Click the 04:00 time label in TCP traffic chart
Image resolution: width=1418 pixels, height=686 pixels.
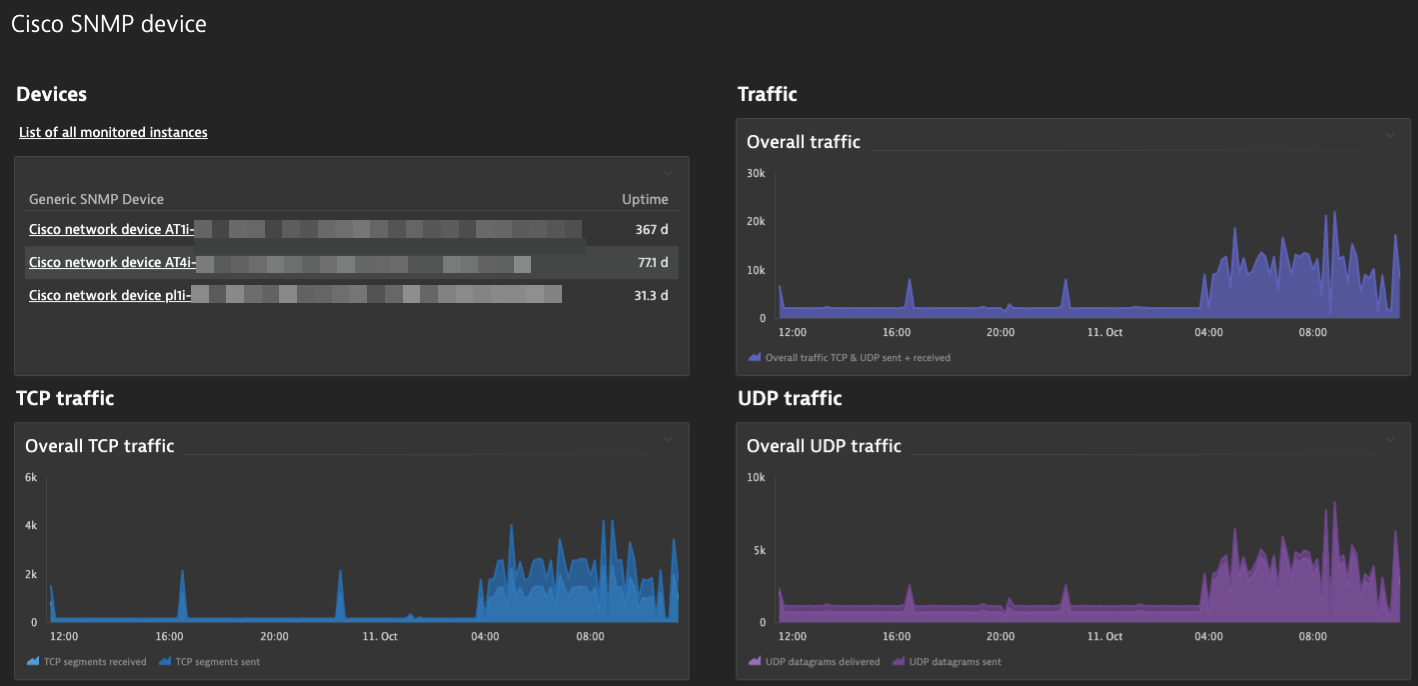[485, 636]
